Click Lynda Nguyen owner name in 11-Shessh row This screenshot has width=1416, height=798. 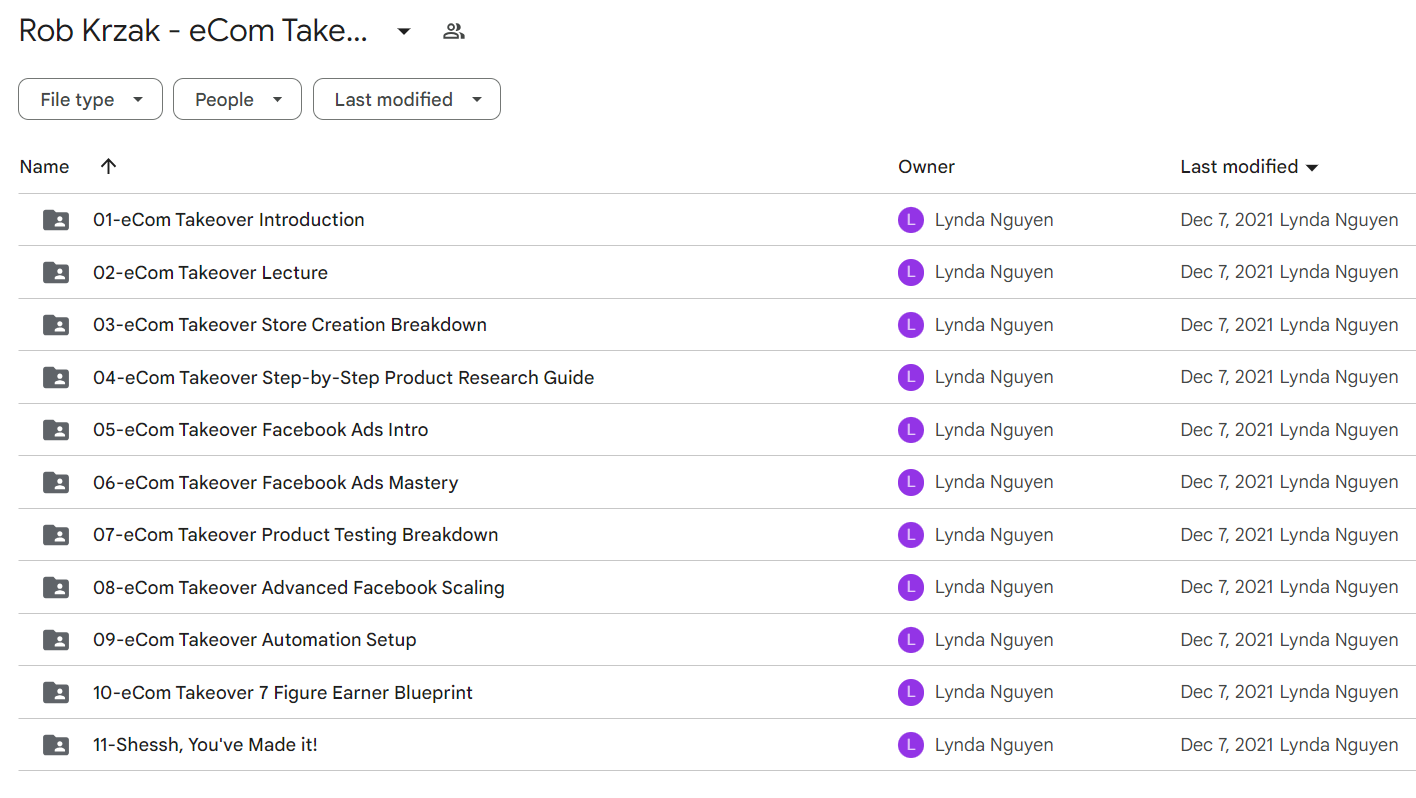994,745
